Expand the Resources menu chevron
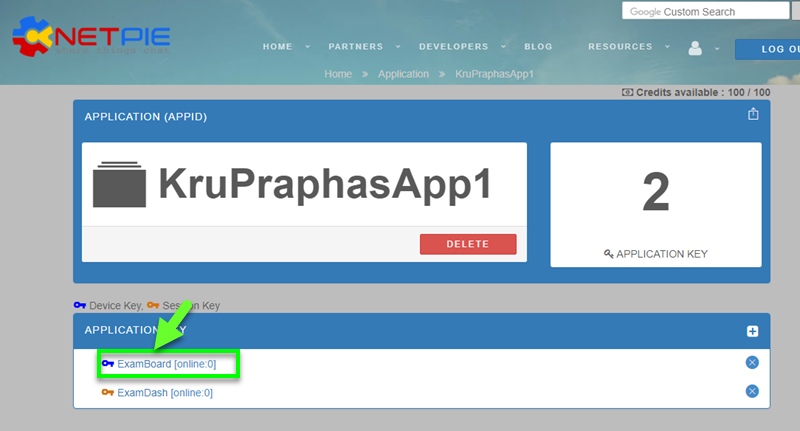 tap(667, 46)
